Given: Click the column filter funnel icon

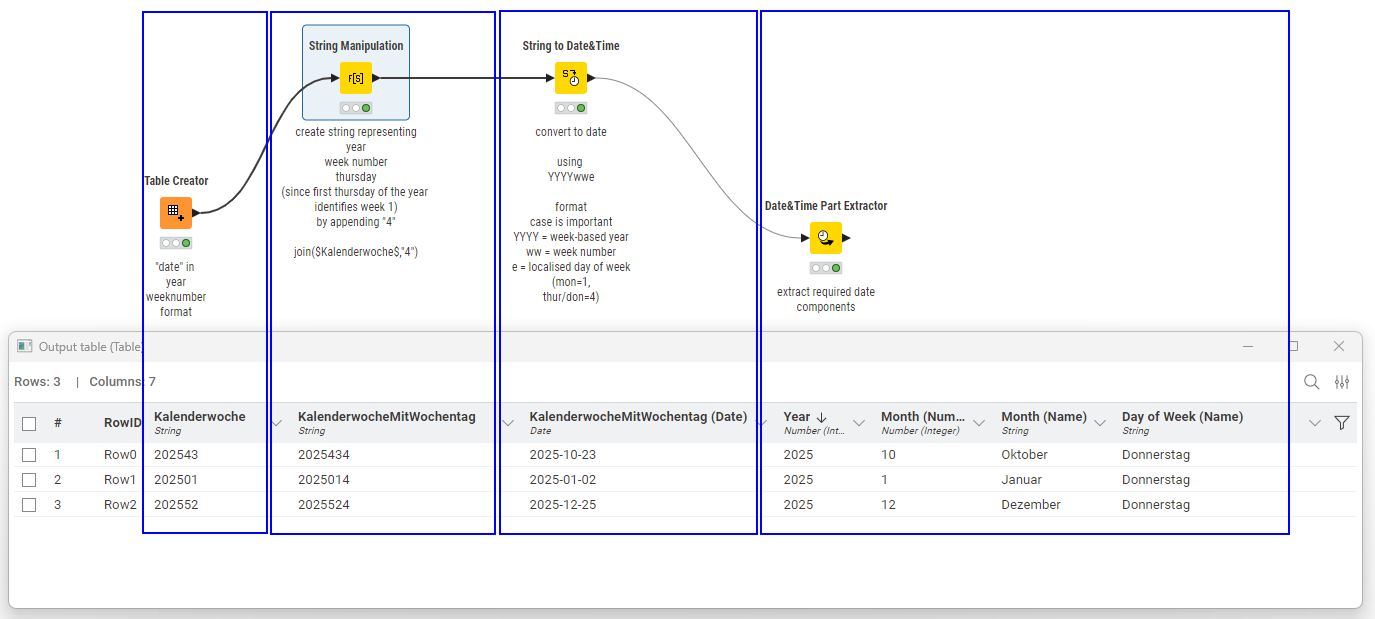Looking at the screenshot, I should click(x=1342, y=423).
